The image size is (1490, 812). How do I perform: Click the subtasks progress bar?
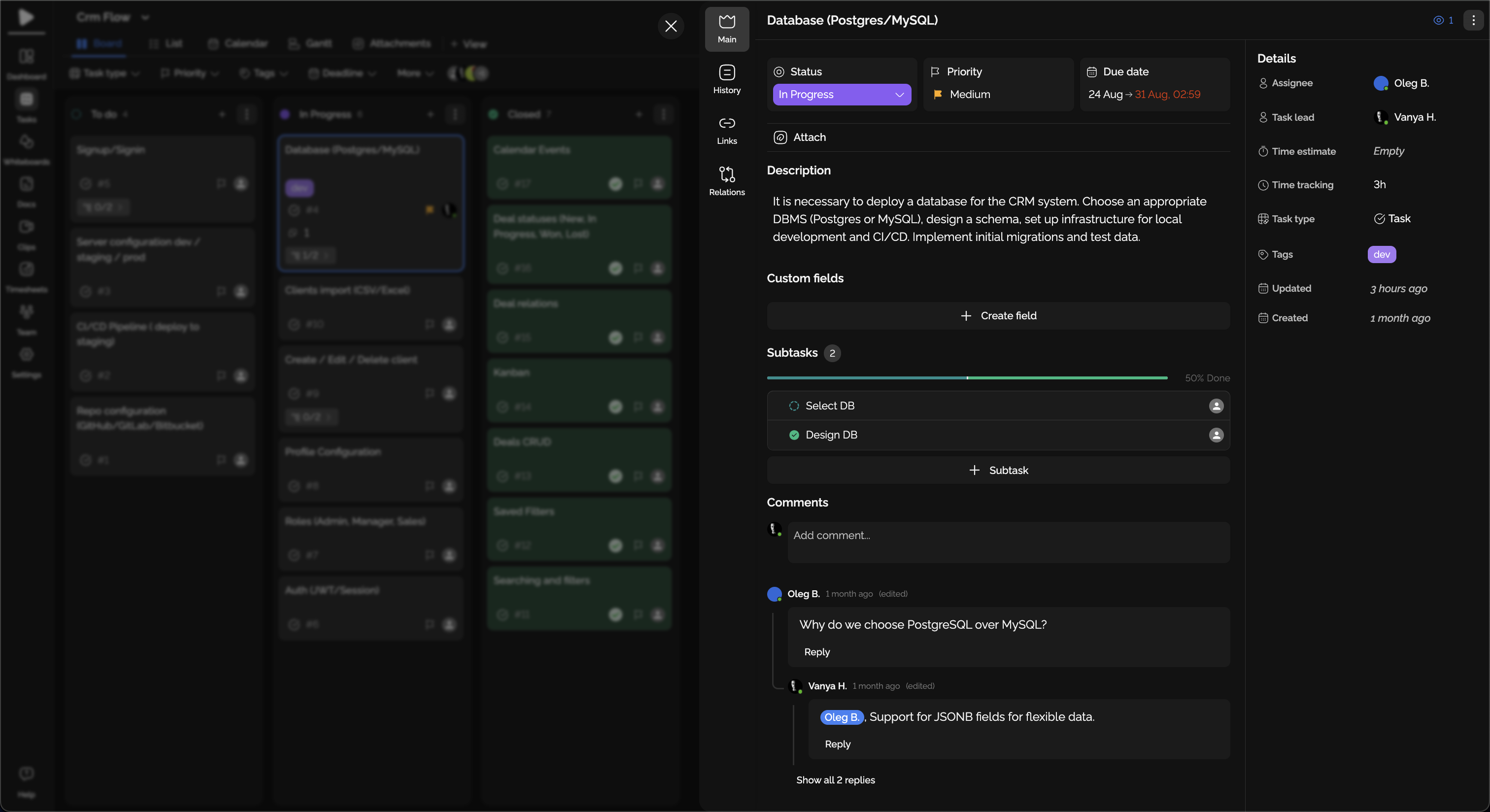click(x=967, y=377)
